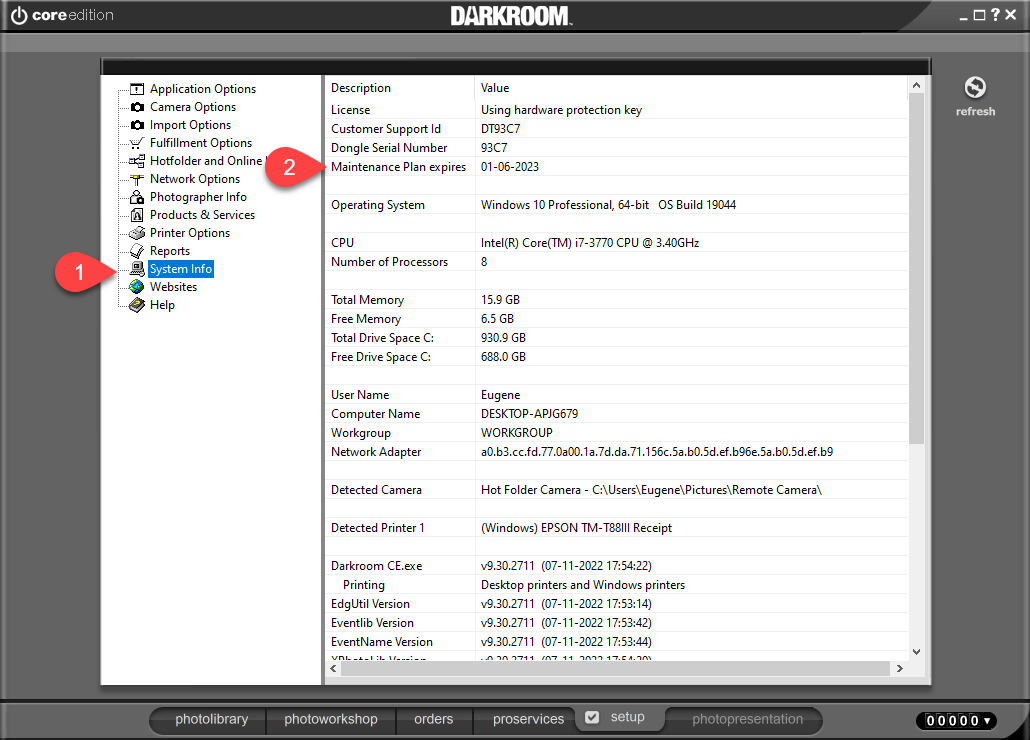Select the License description row
Viewport: 1030px width, 740px height.
click(617, 110)
